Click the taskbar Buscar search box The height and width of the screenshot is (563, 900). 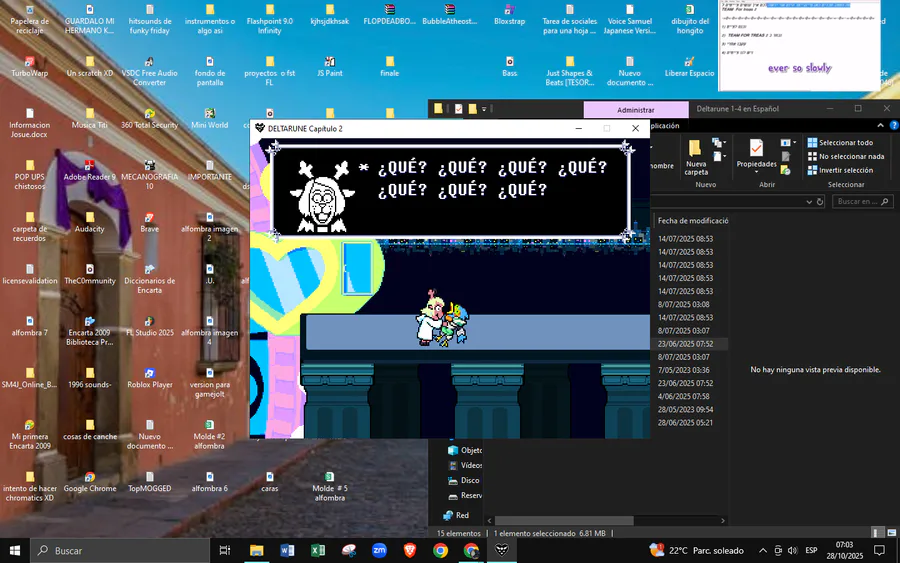click(x=119, y=550)
